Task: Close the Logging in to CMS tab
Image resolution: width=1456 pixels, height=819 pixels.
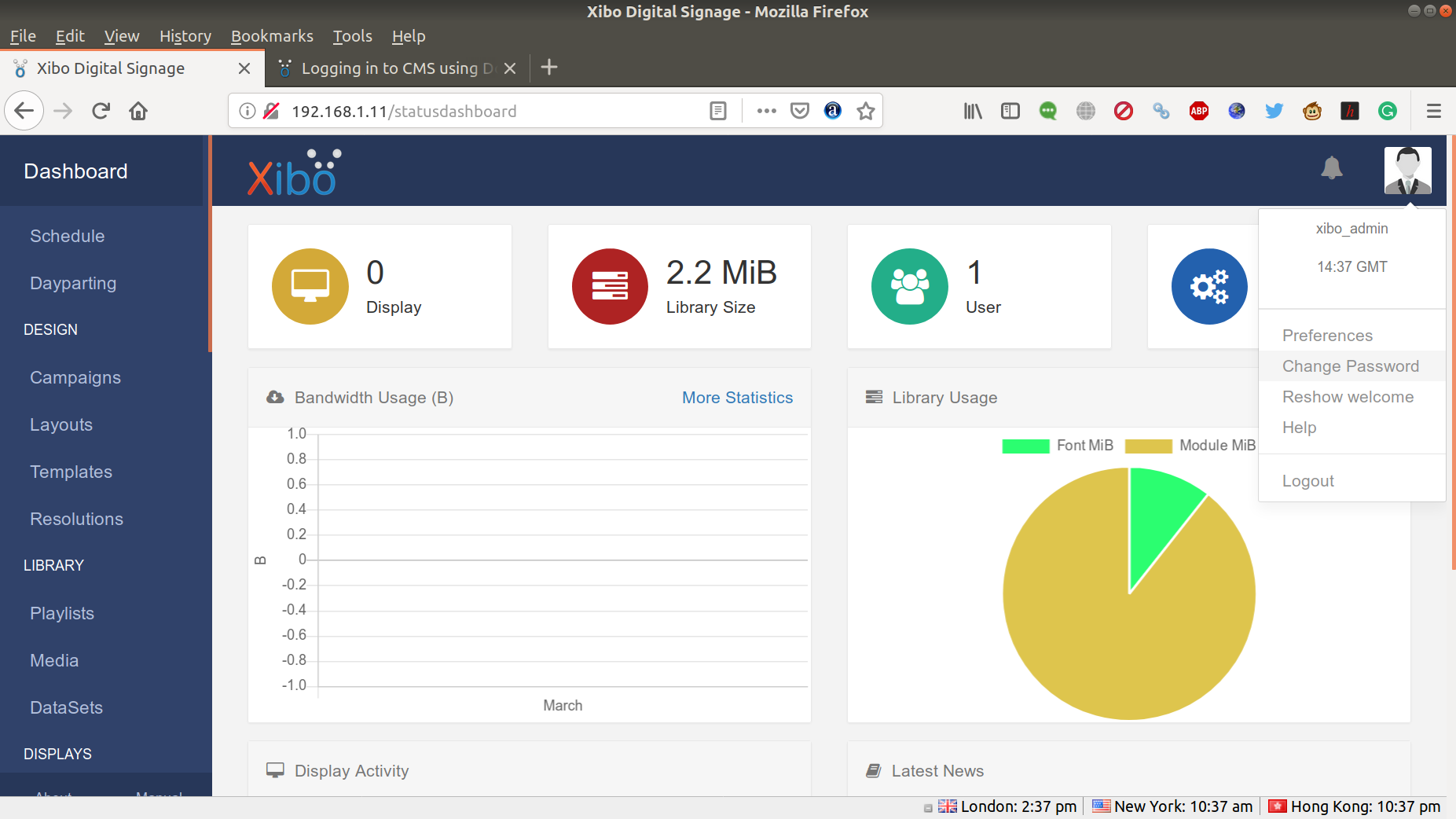Action: 510,68
